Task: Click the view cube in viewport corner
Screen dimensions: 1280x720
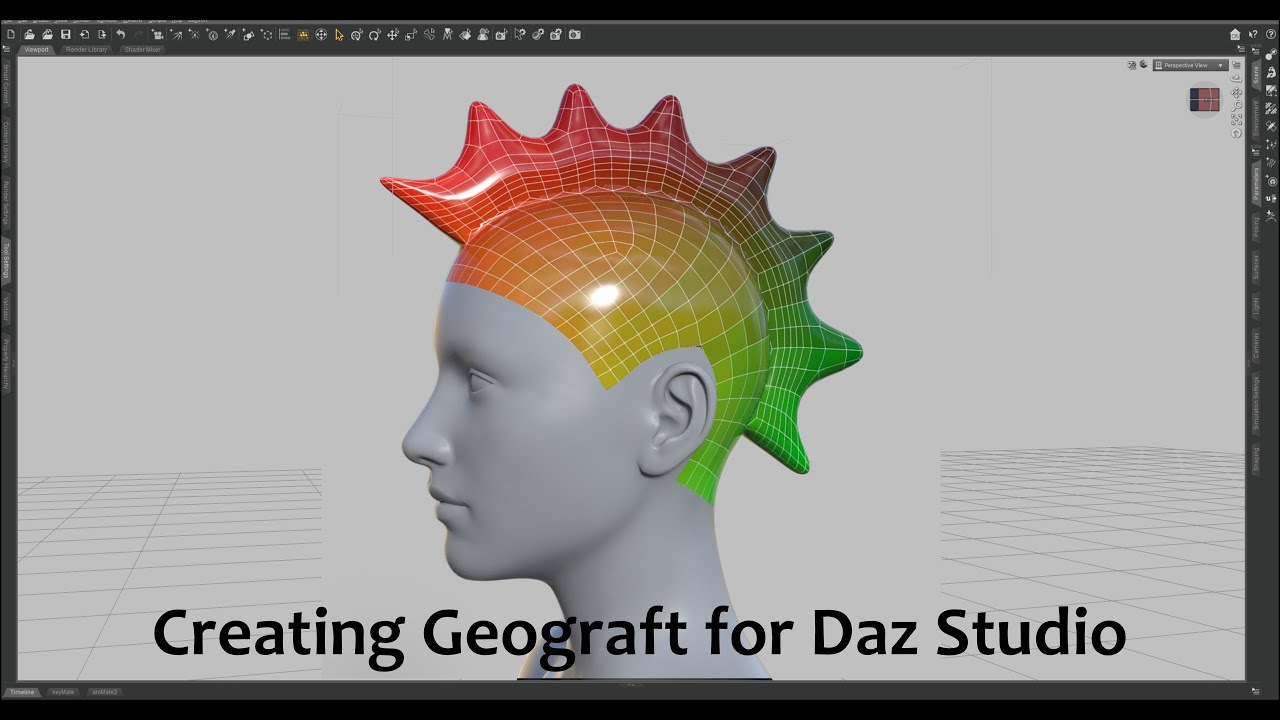Action: tap(1205, 99)
